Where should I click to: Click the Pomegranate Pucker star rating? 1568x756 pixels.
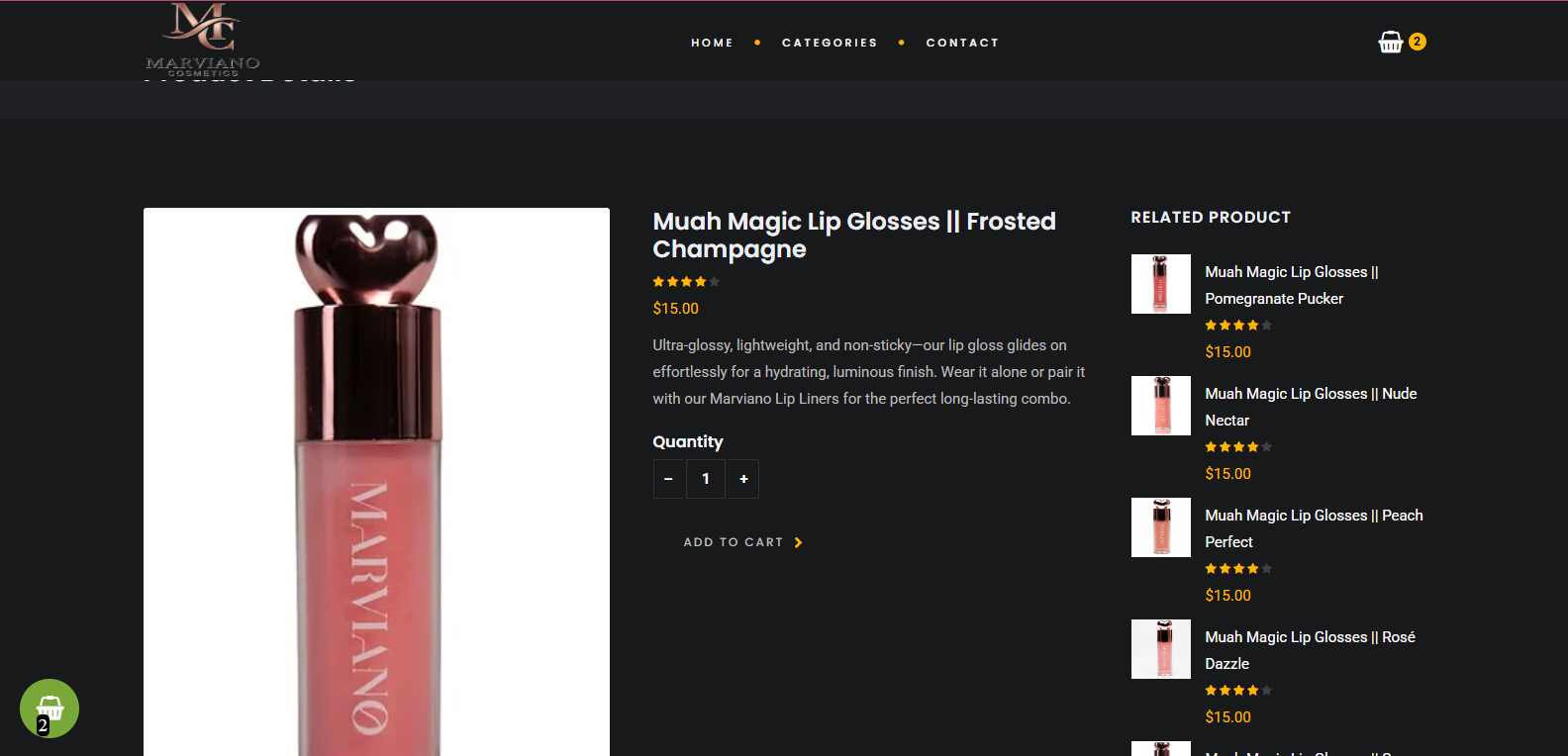point(1238,326)
